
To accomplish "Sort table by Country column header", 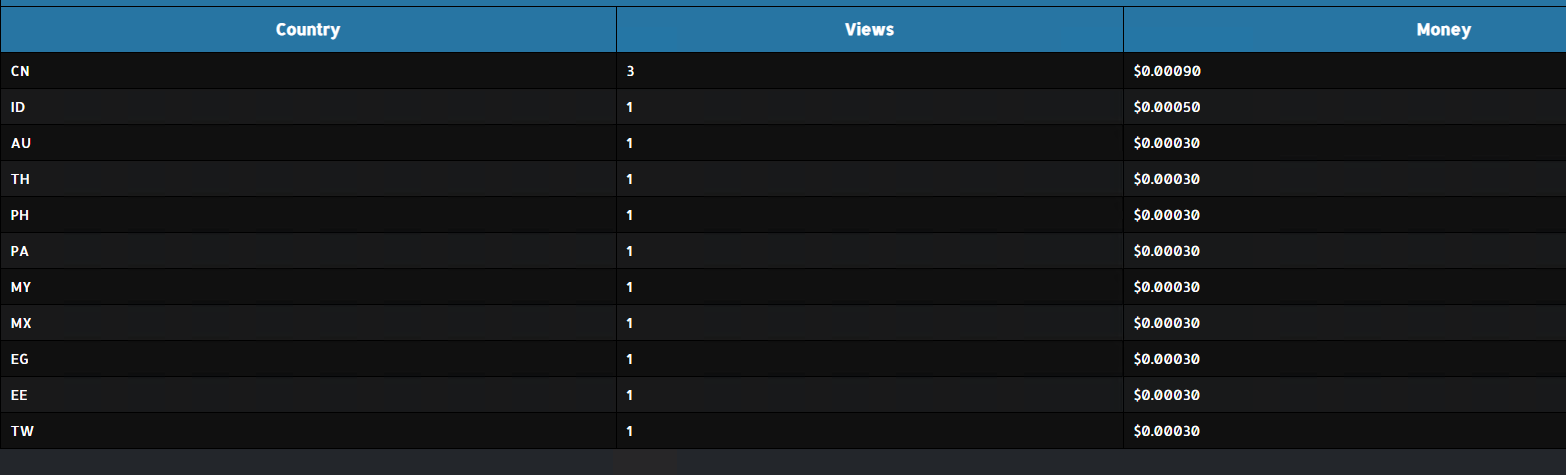I will [x=308, y=30].
